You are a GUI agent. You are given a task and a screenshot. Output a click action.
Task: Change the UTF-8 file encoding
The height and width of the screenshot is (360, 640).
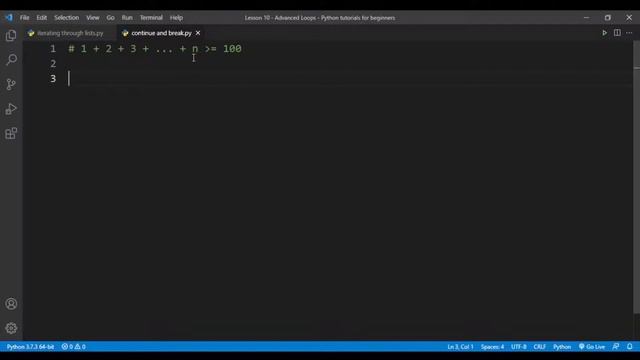tap(519, 347)
